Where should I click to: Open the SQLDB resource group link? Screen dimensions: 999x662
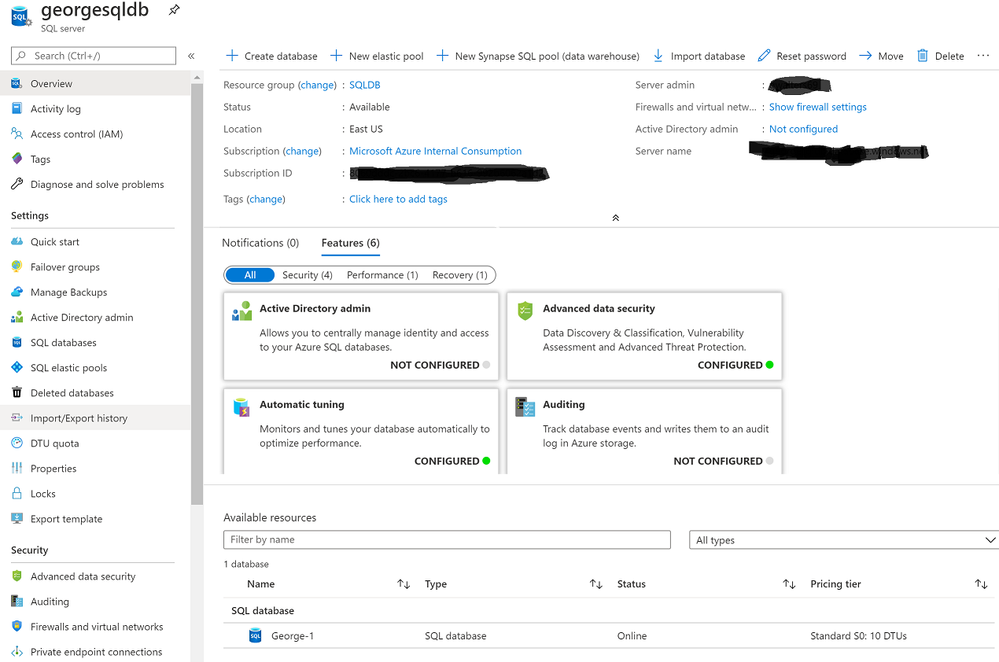pos(364,85)
